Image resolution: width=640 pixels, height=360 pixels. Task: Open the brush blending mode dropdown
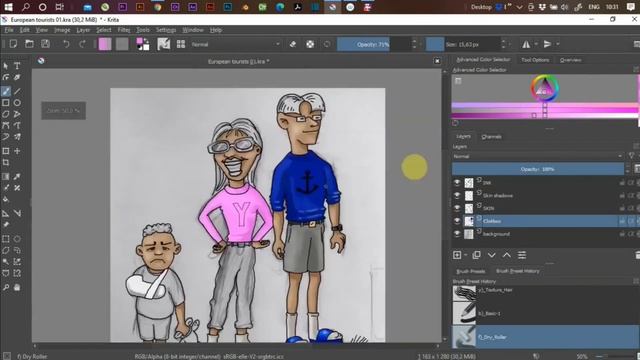click(236, 44)
